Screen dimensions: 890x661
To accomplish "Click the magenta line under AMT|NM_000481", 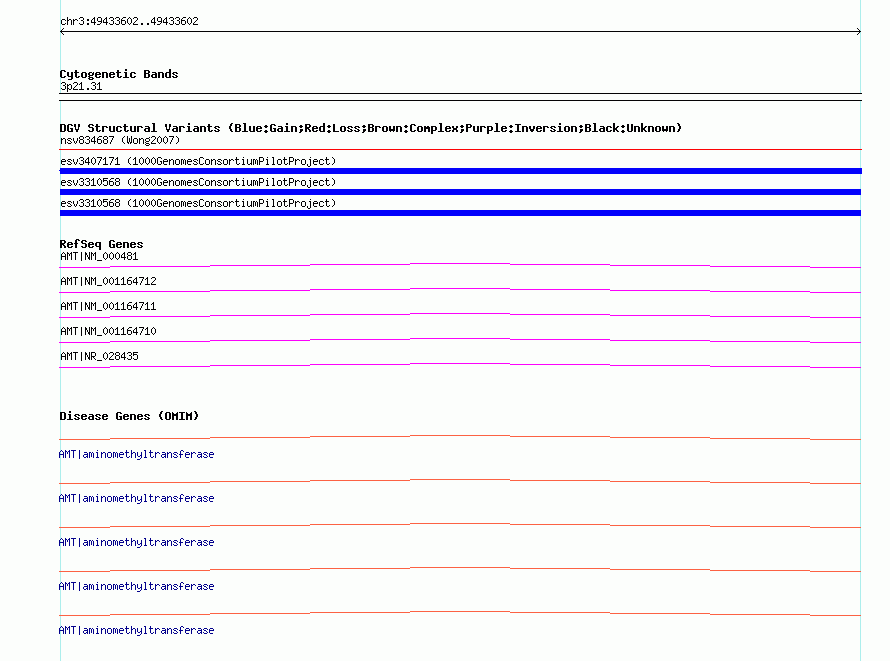I will point(460,265).
